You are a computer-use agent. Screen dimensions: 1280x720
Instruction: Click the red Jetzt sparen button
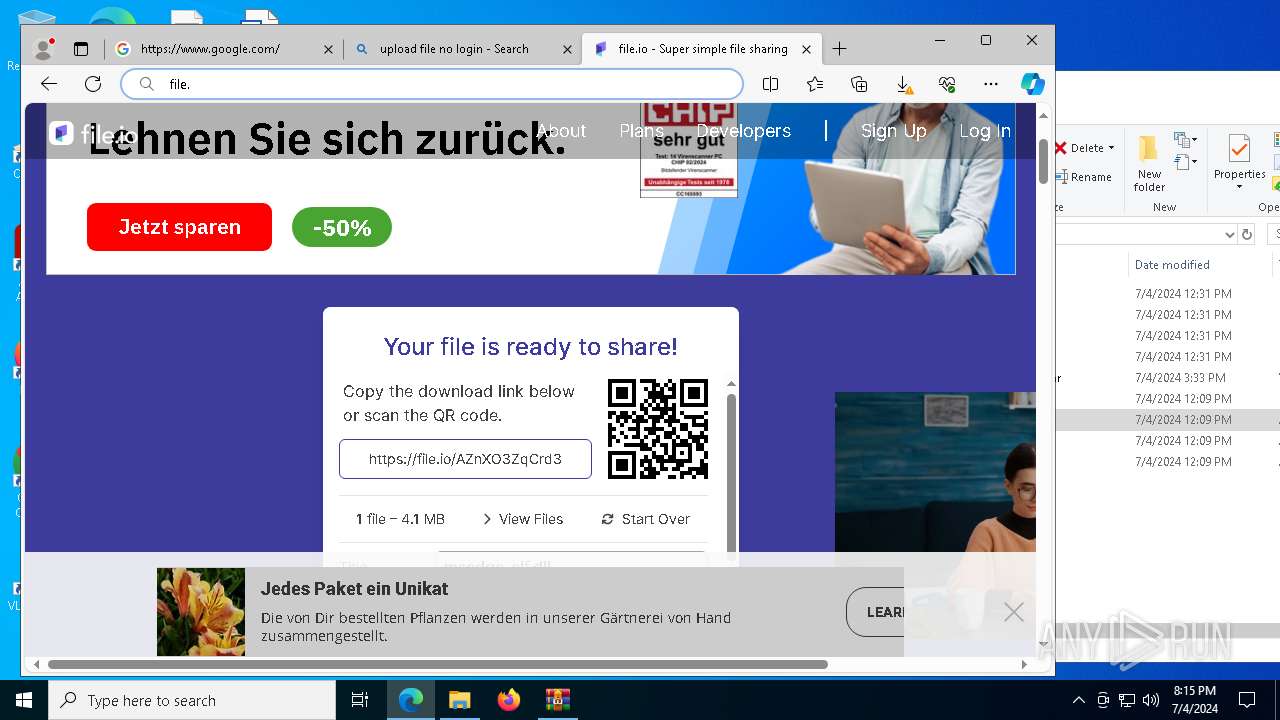pos(179,227)
